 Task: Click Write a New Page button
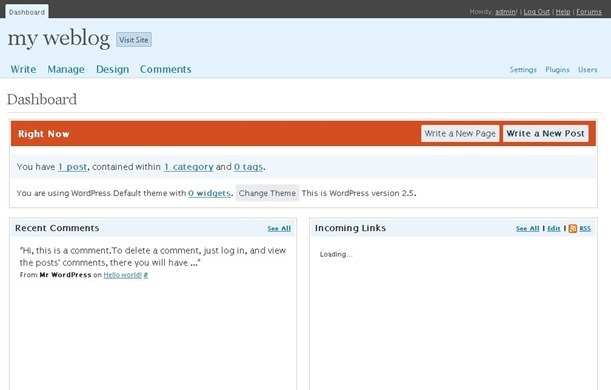tap(460, 134)
